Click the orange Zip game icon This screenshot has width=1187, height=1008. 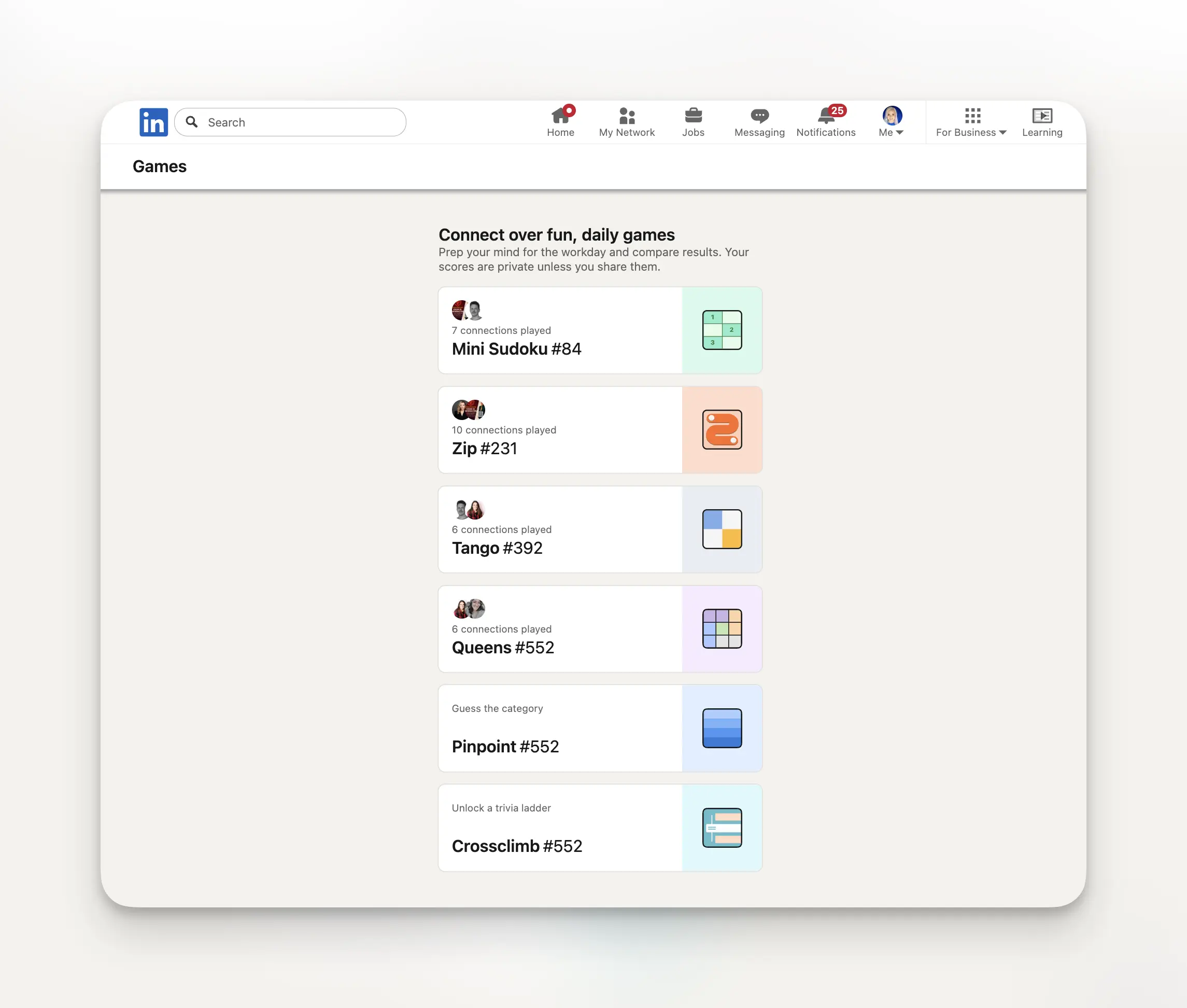[722, 430]
